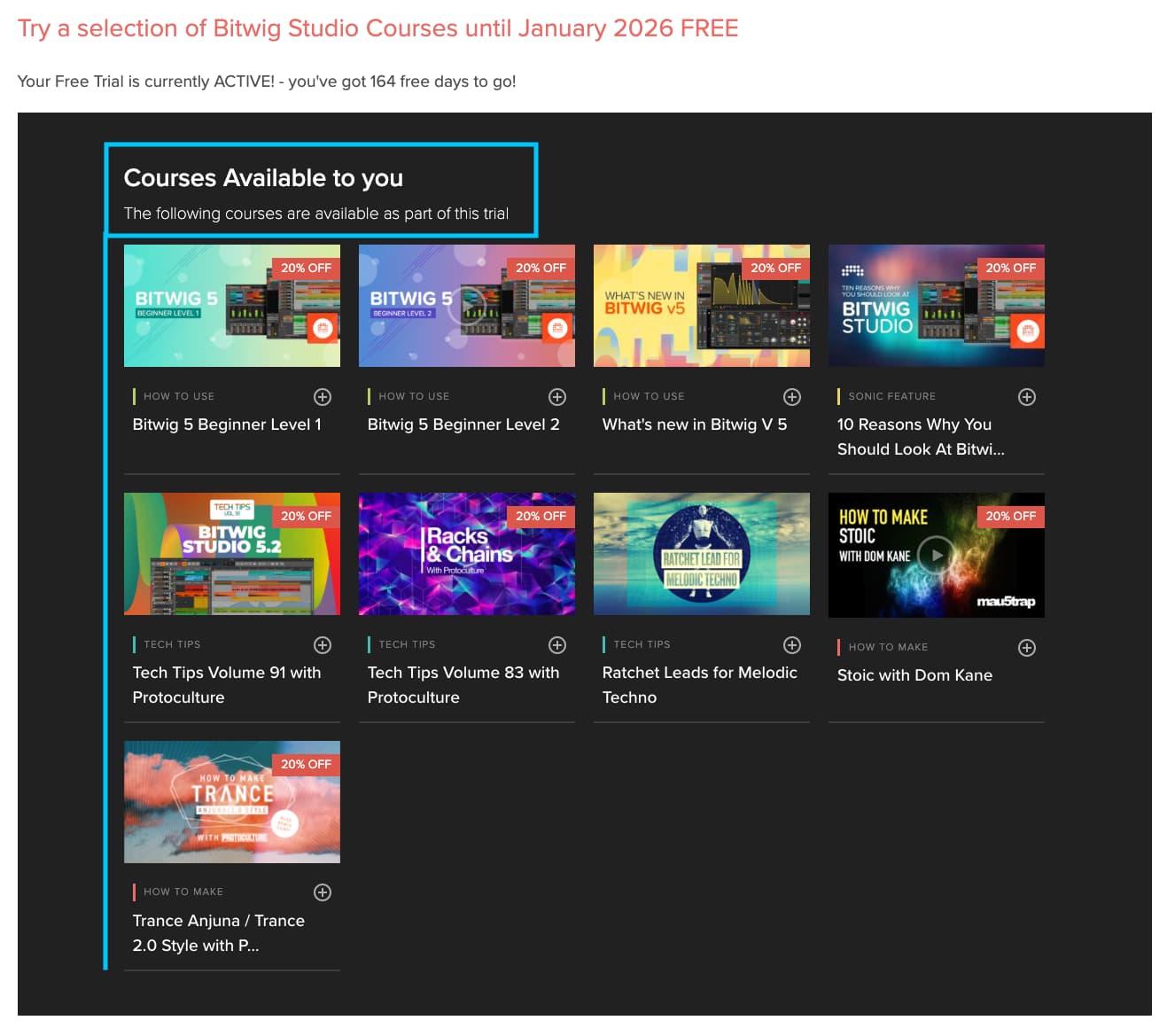Click HOW TO USE label above What's new in Bitwig
The height and width of the screenshot is (1036, 1167).
click(x=649, y=396)
